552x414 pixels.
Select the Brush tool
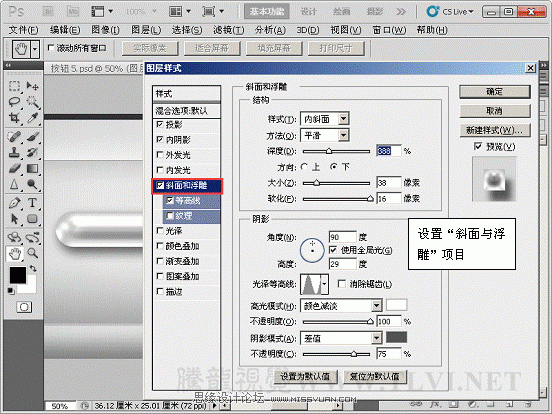(32, 137)
